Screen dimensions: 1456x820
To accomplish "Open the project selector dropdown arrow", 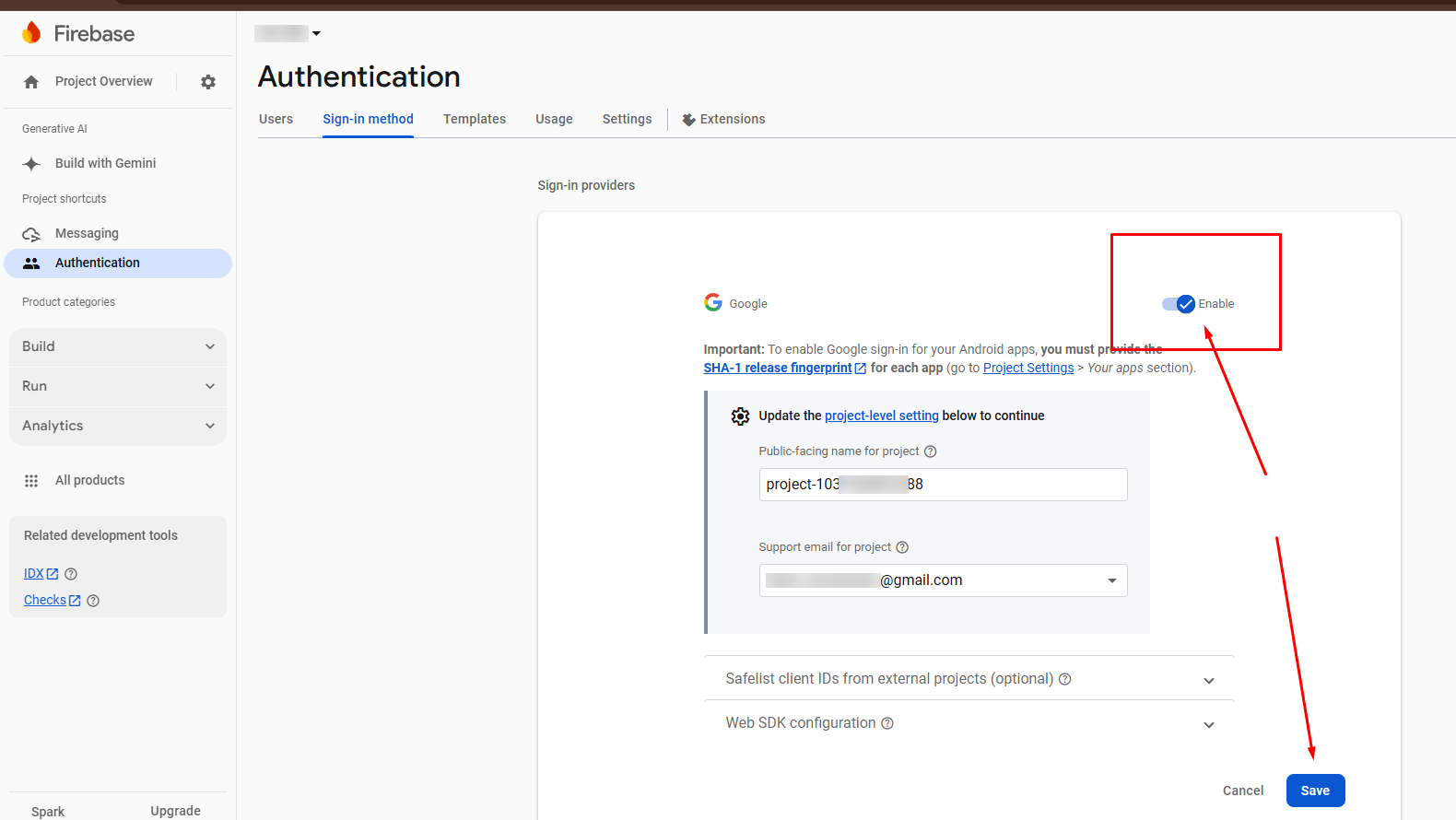I will tap(316, 33).
